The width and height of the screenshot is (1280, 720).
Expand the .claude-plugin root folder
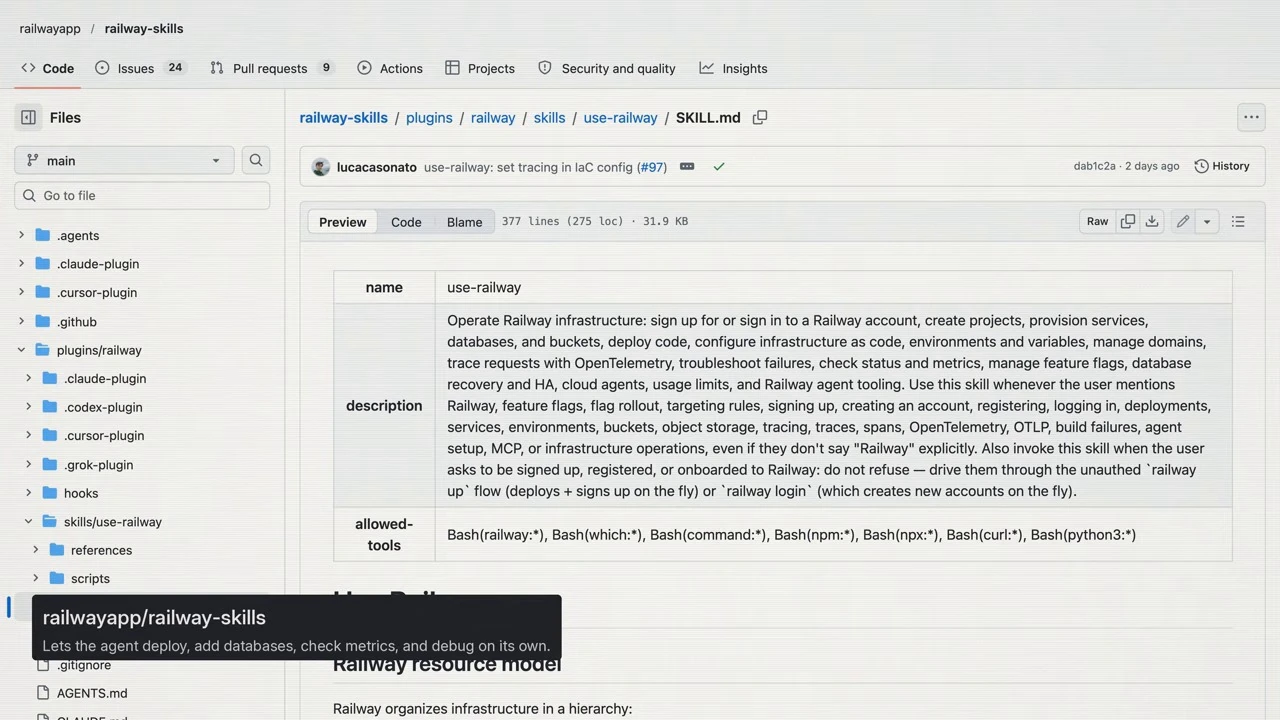[22, 264]
